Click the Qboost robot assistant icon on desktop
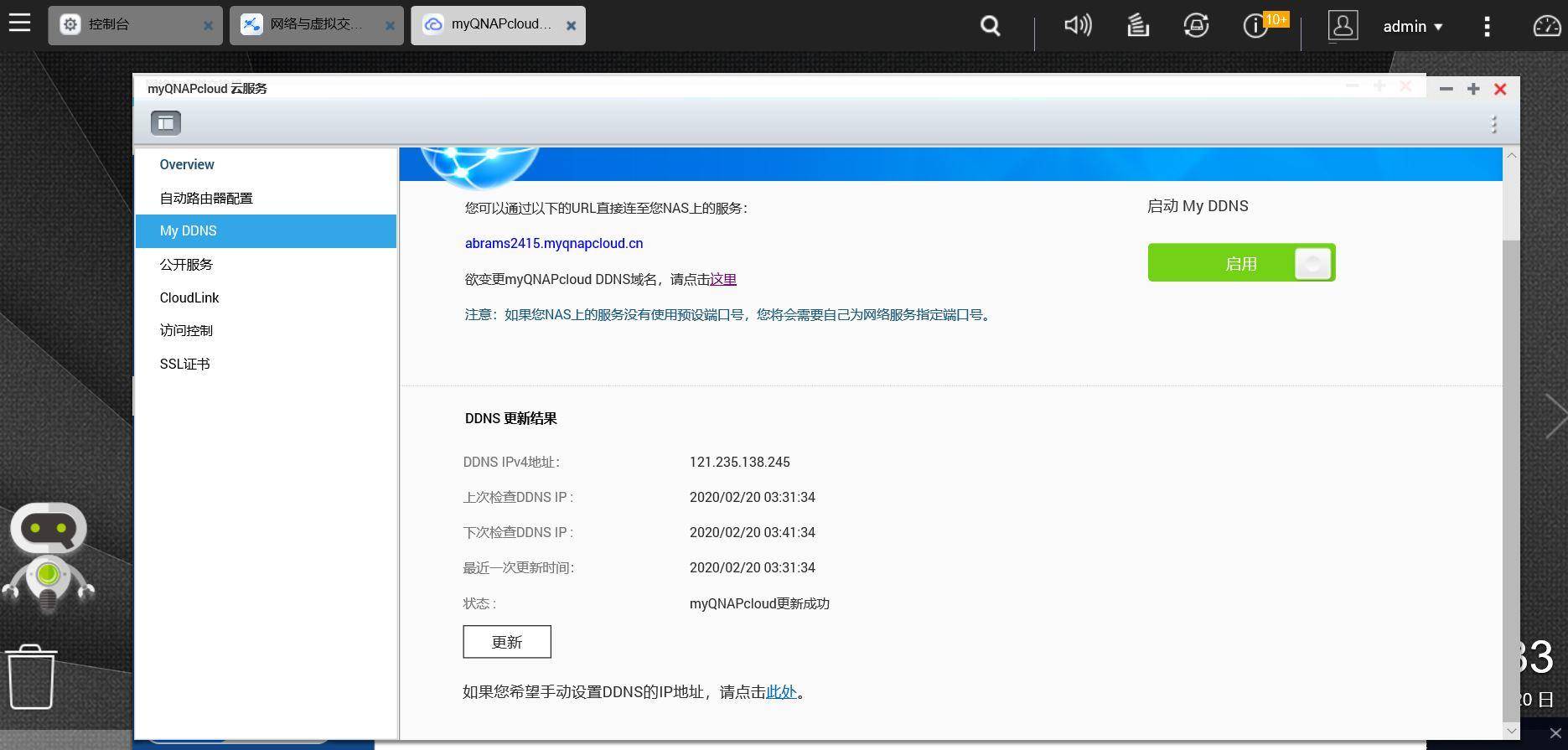Image resolution: width=1568 pixels, height=750 pixels. (x=48, y=558)
